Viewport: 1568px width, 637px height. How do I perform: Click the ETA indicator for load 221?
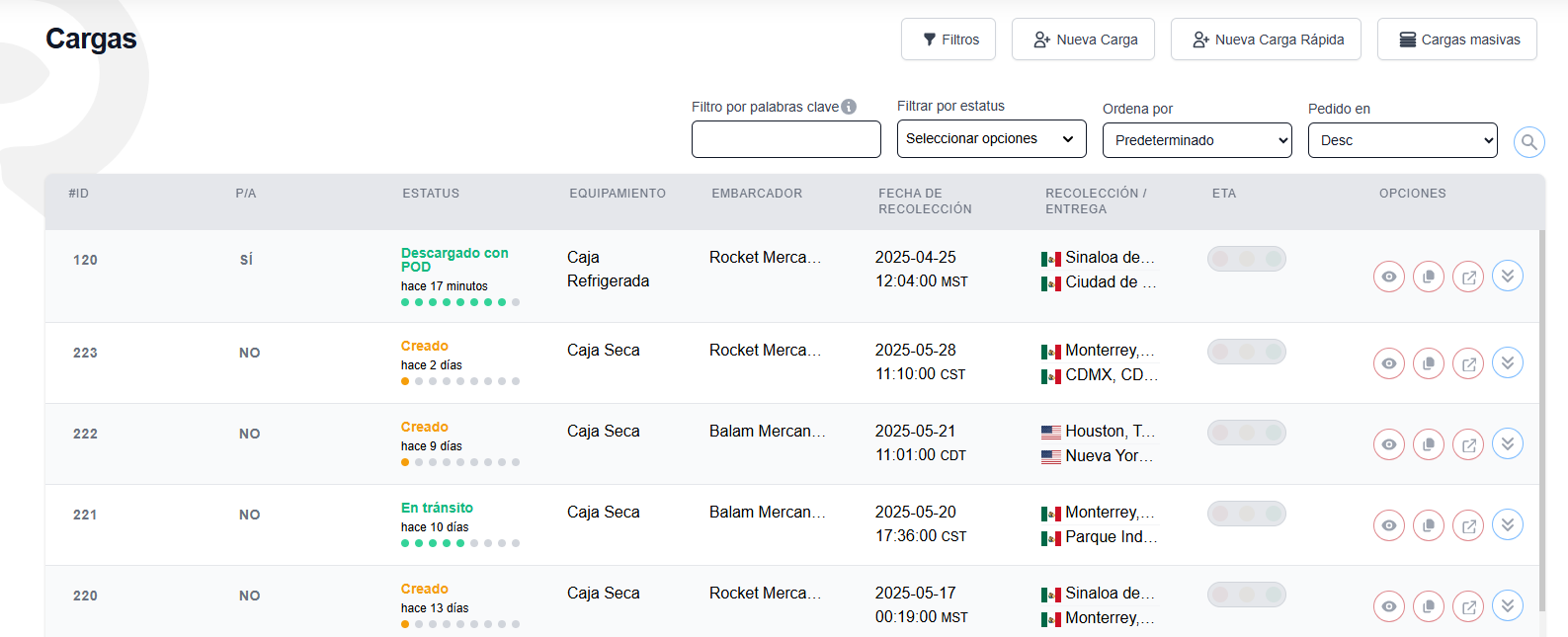click(x=1247, y=514)
